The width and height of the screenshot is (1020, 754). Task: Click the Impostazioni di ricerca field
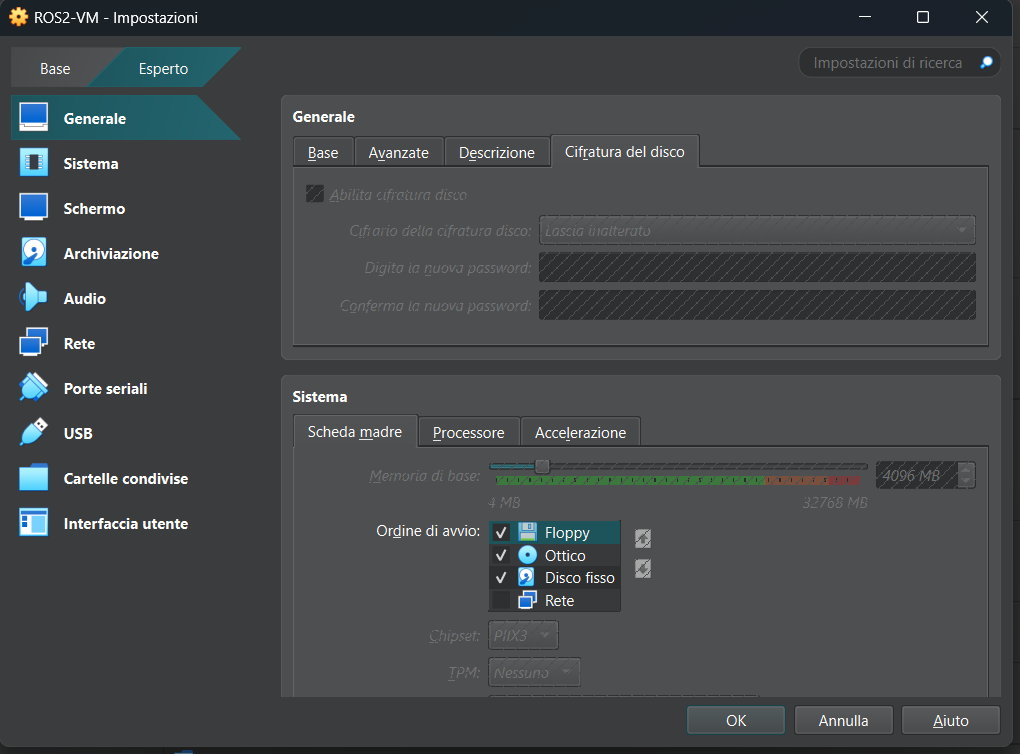(888, 62)
